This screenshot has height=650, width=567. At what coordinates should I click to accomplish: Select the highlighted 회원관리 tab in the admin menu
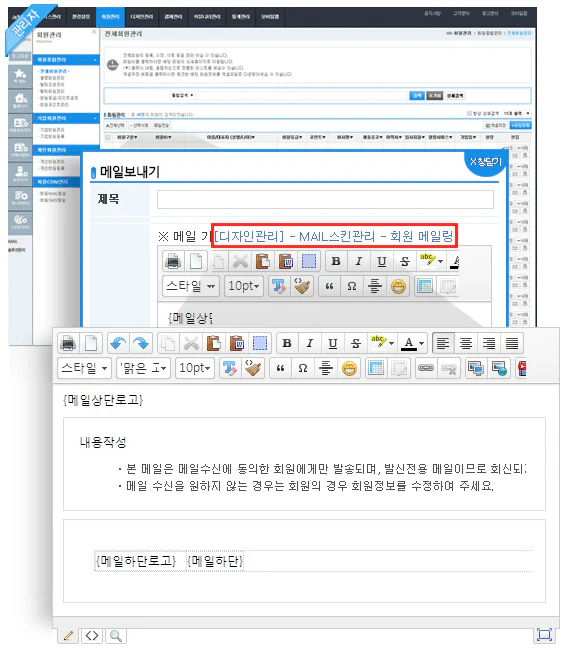(x=110, y=17)
